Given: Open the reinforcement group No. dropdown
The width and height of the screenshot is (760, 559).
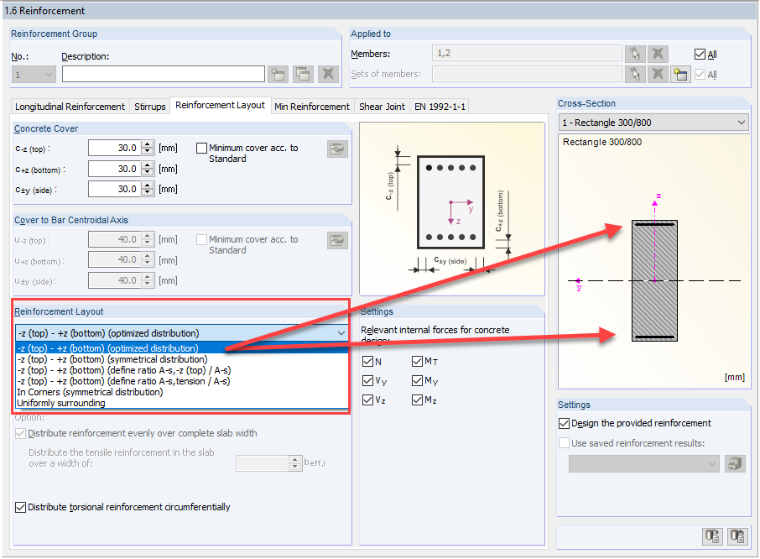Looking at the screenshot, I should [34, 74].
